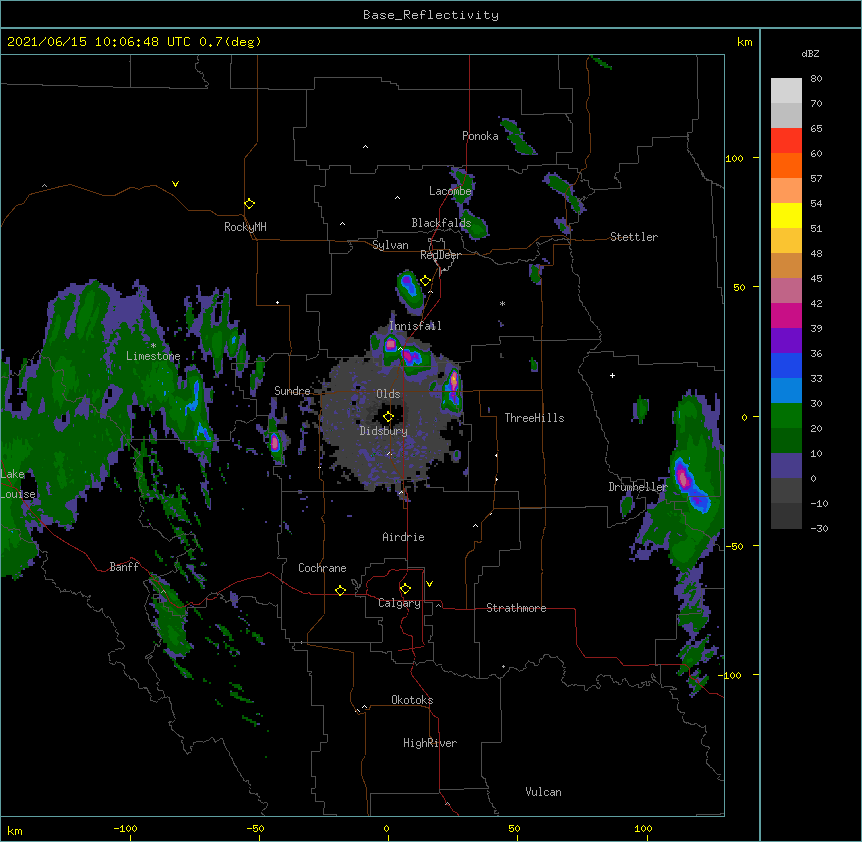Click the Lacombe label
862x842 pixels.
pyautogui.click(x=450, y=191)
